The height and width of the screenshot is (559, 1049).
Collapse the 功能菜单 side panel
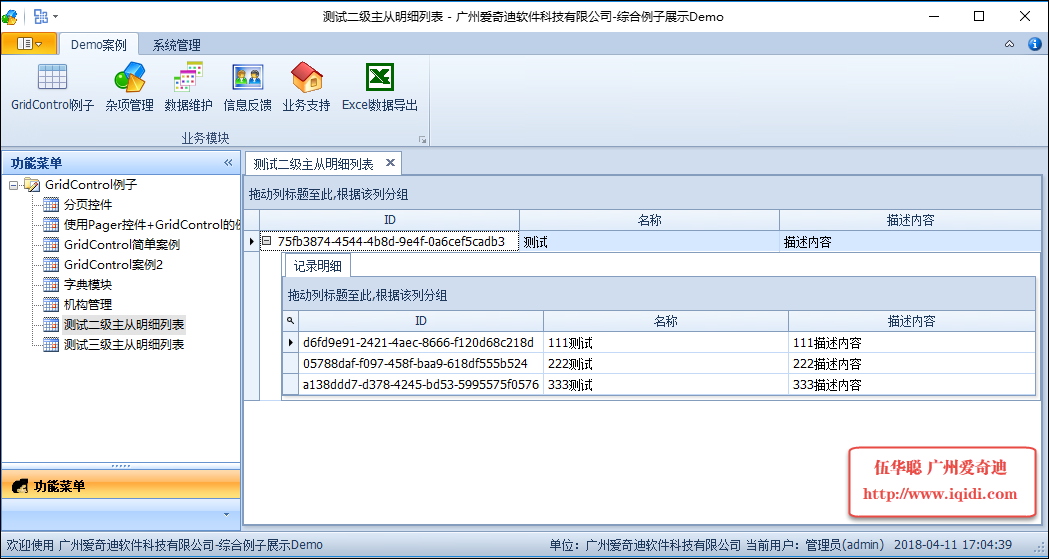click(x=228, y=162)
